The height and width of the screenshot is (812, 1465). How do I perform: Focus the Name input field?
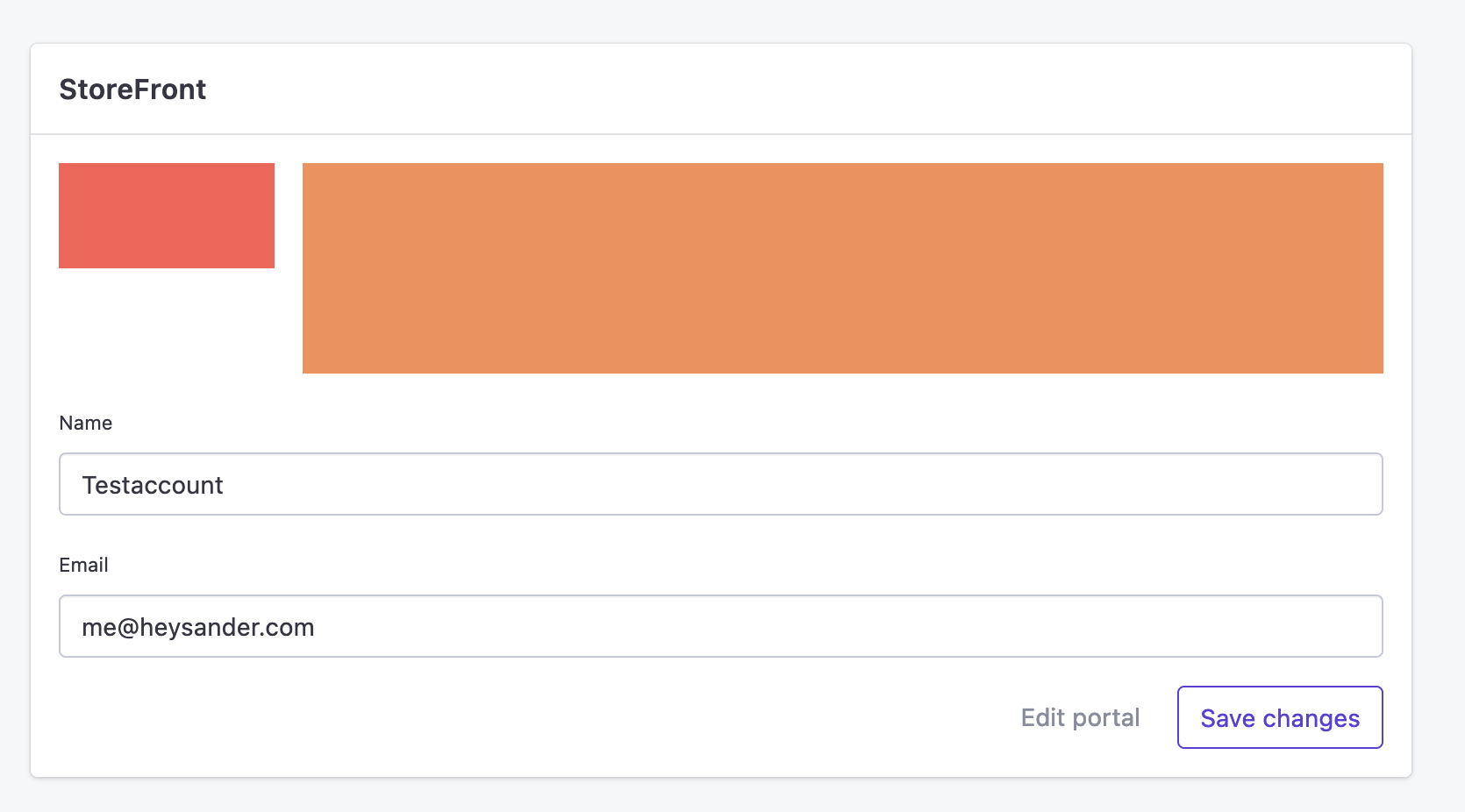(721, 484)
